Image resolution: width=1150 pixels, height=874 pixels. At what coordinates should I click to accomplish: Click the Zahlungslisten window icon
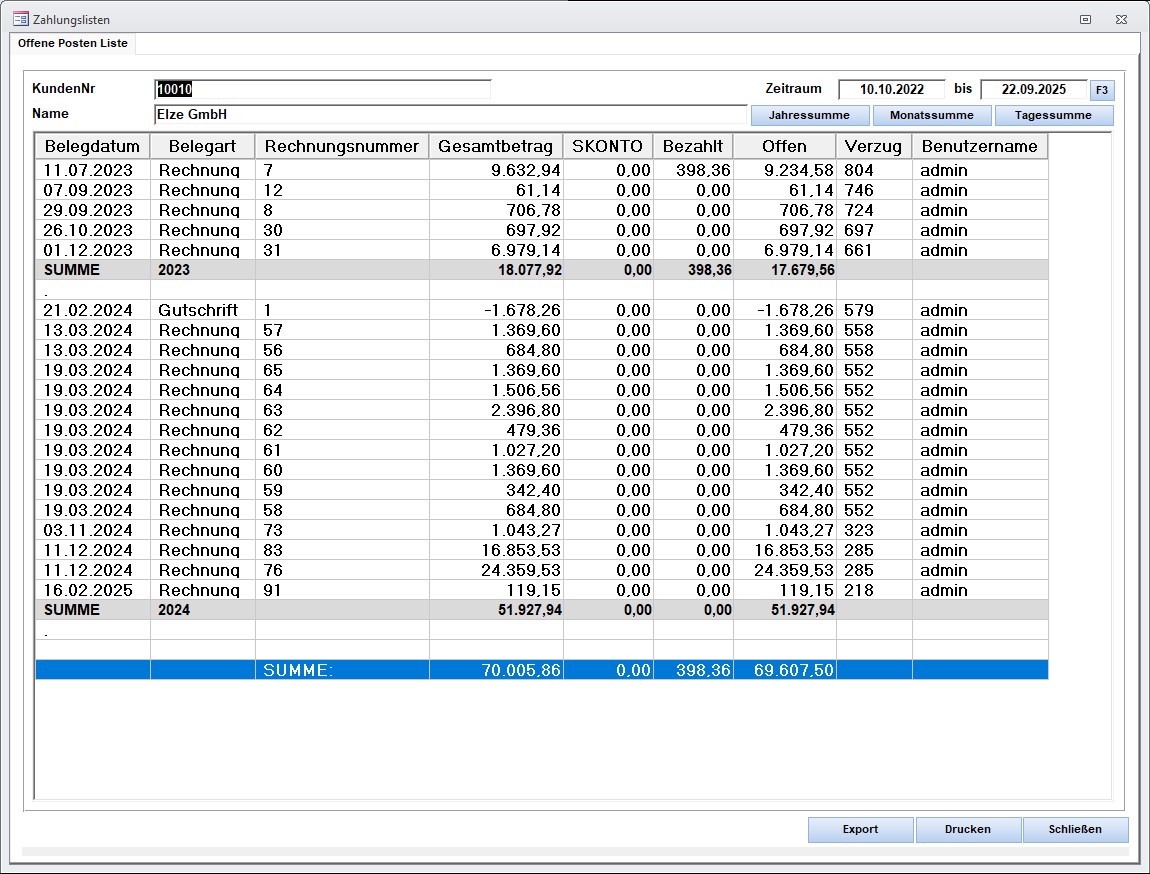pyautogui.click(x=20, y=19)
